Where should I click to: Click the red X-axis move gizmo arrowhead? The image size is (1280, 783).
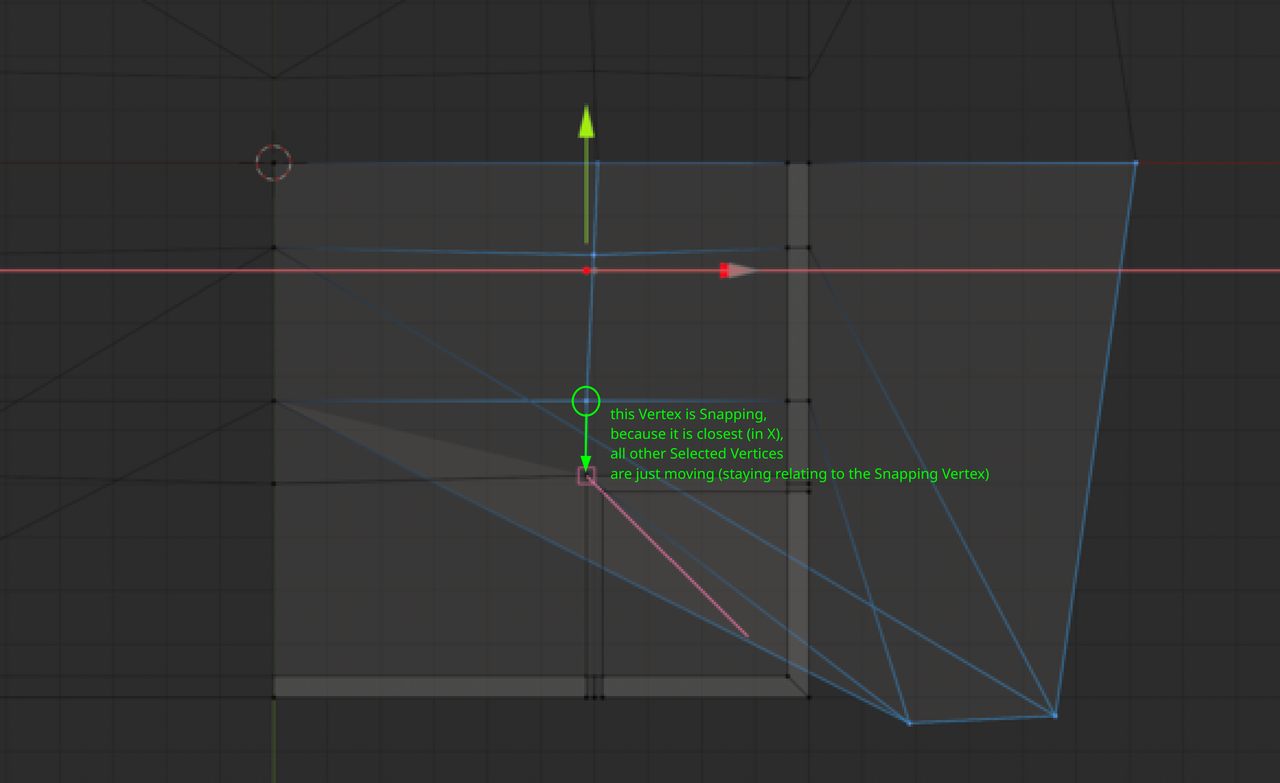coord(739,270)
